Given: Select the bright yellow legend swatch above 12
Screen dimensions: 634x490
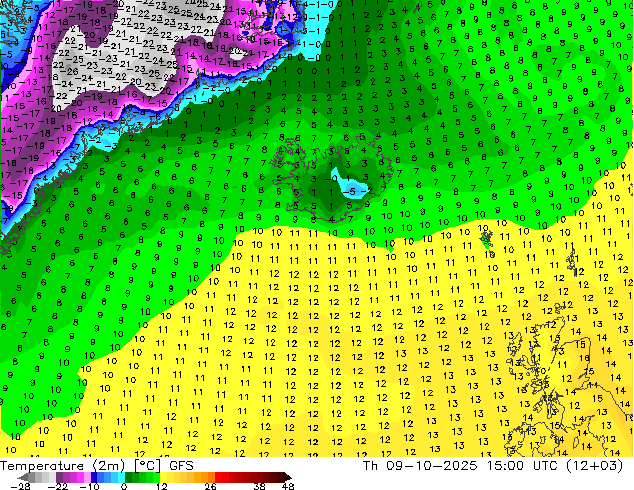Looking at the screenshot, I should pyautogui.click(x=163, y=477).
